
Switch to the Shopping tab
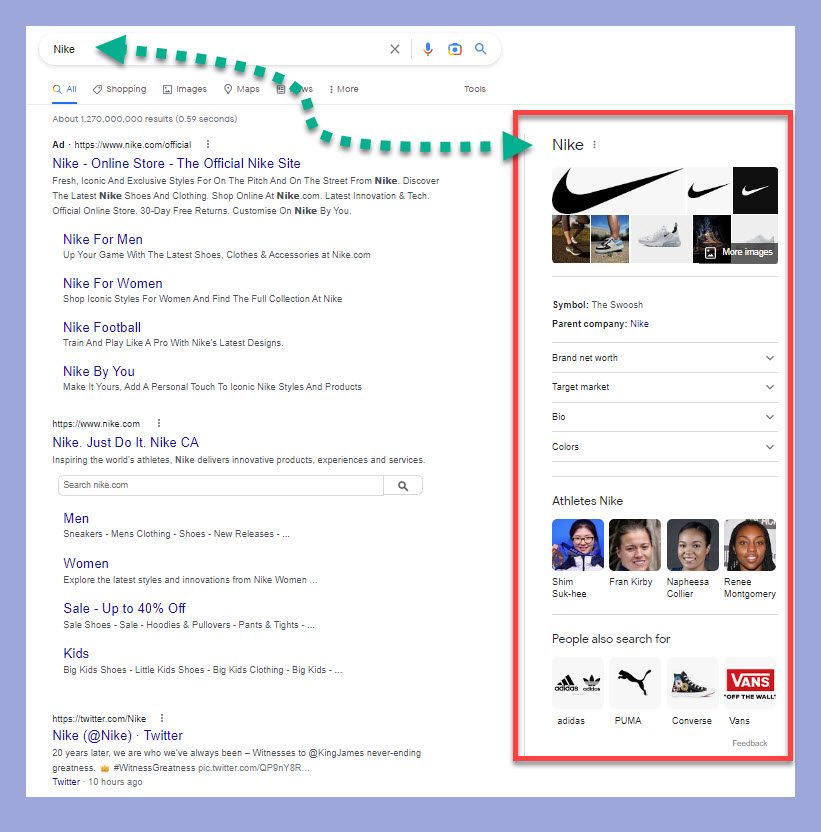(x=119, y=89)
